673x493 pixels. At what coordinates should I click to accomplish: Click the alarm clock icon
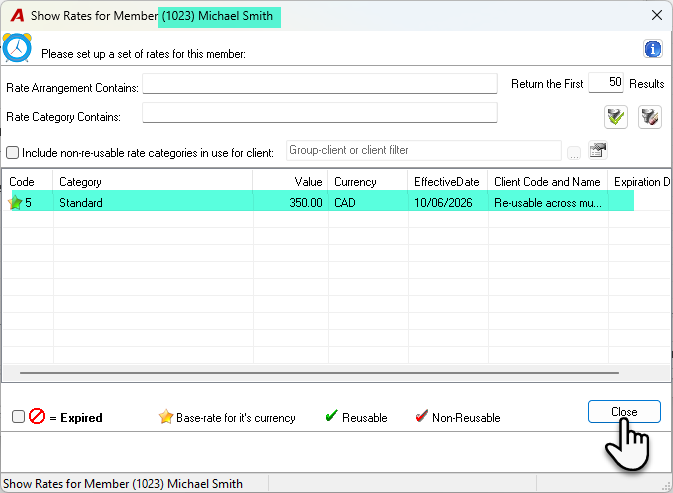pyautogui.click(x=17, y=48)
